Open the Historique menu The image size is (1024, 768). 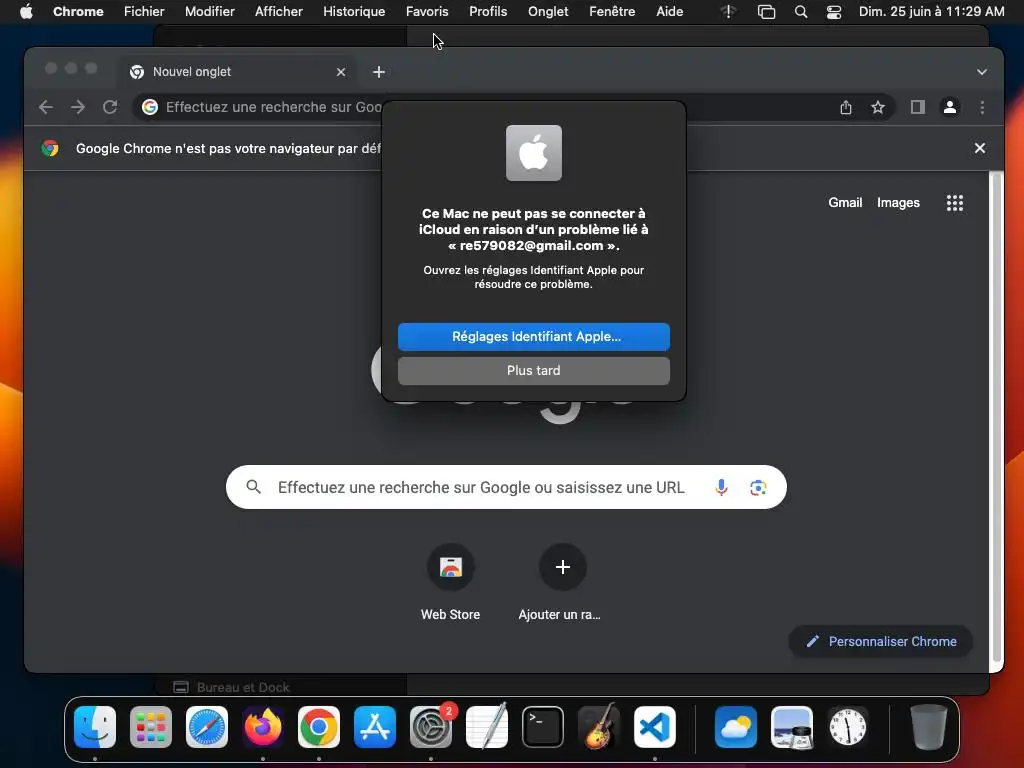pos(354,11)
